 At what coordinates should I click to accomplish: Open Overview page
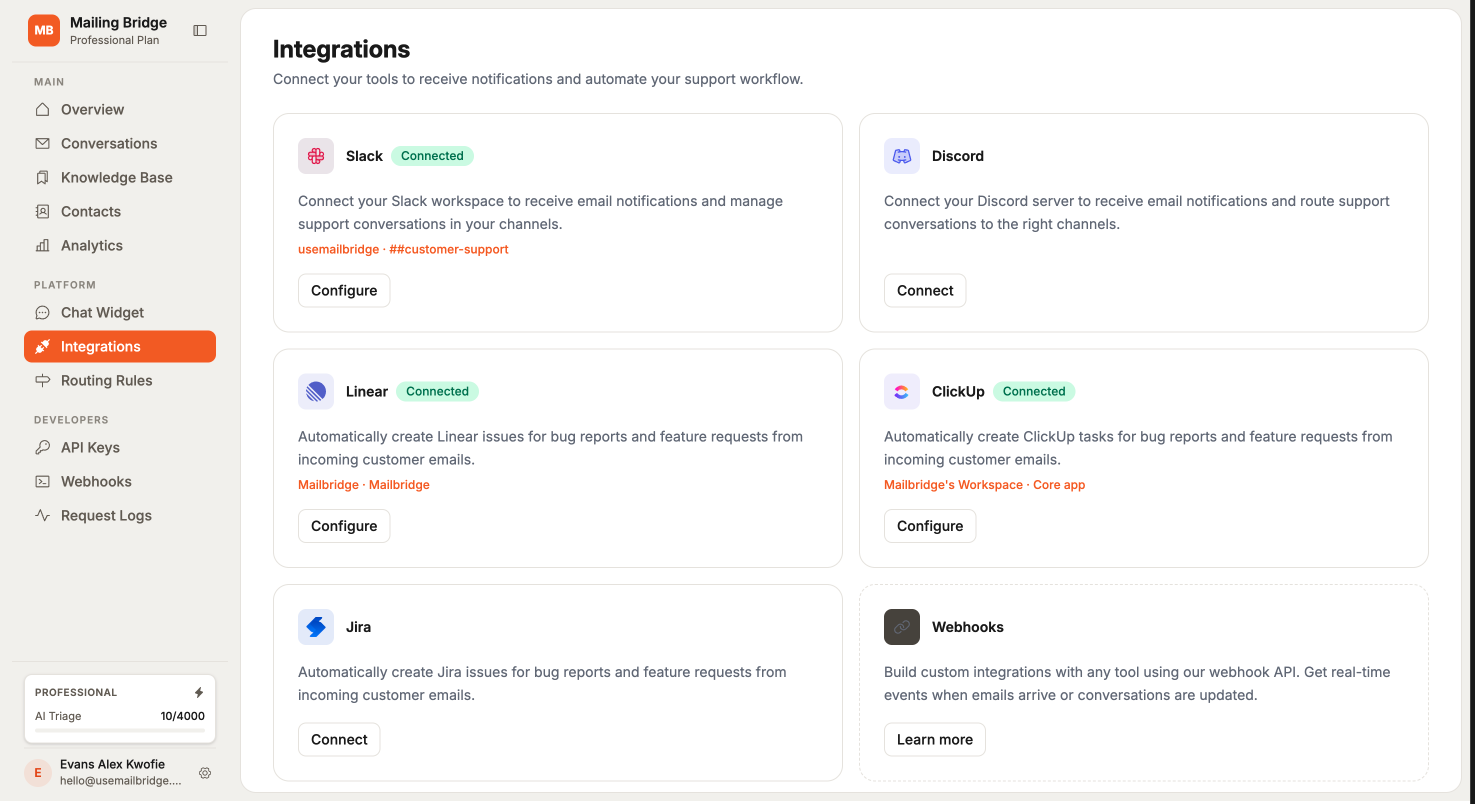point(120,109)
